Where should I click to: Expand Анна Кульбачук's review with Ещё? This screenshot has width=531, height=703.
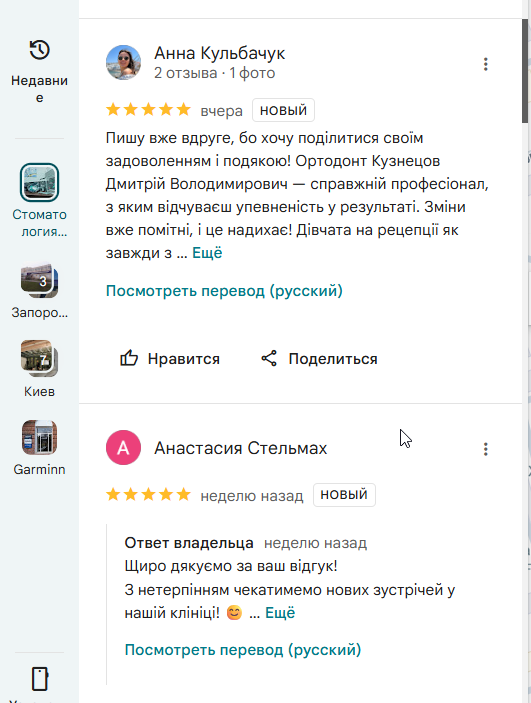click(x=207, y=253)
